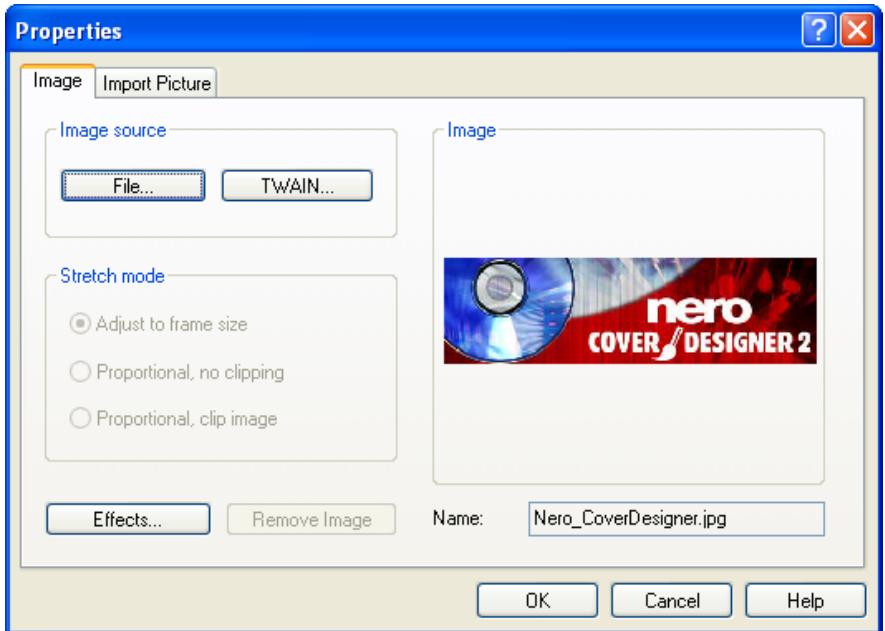
Task: Click the Name: label
Action: point(458,518)
